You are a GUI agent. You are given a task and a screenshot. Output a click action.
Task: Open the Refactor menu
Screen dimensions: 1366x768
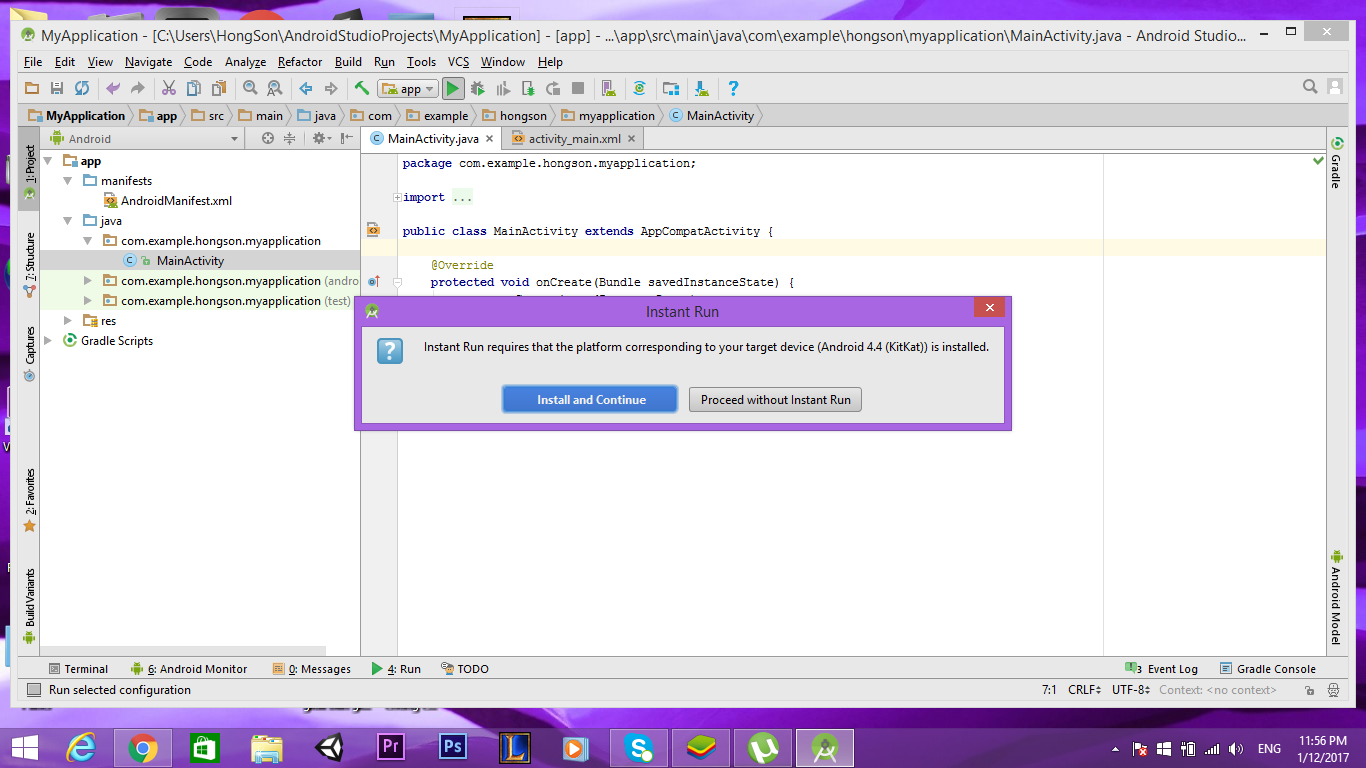(300, 62)
